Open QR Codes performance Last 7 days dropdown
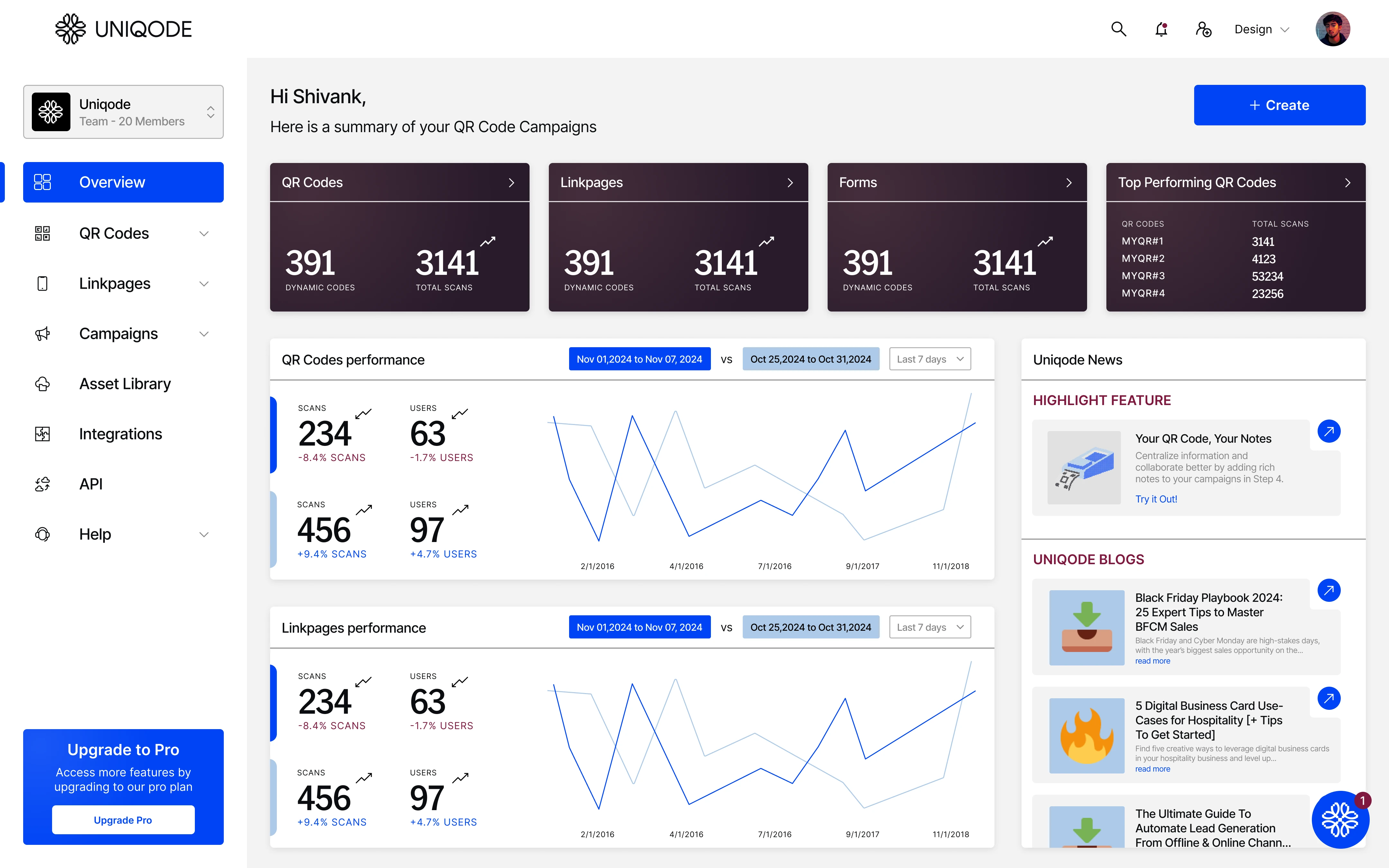The width and height of the screenshot is (1389, 868). 930,359
